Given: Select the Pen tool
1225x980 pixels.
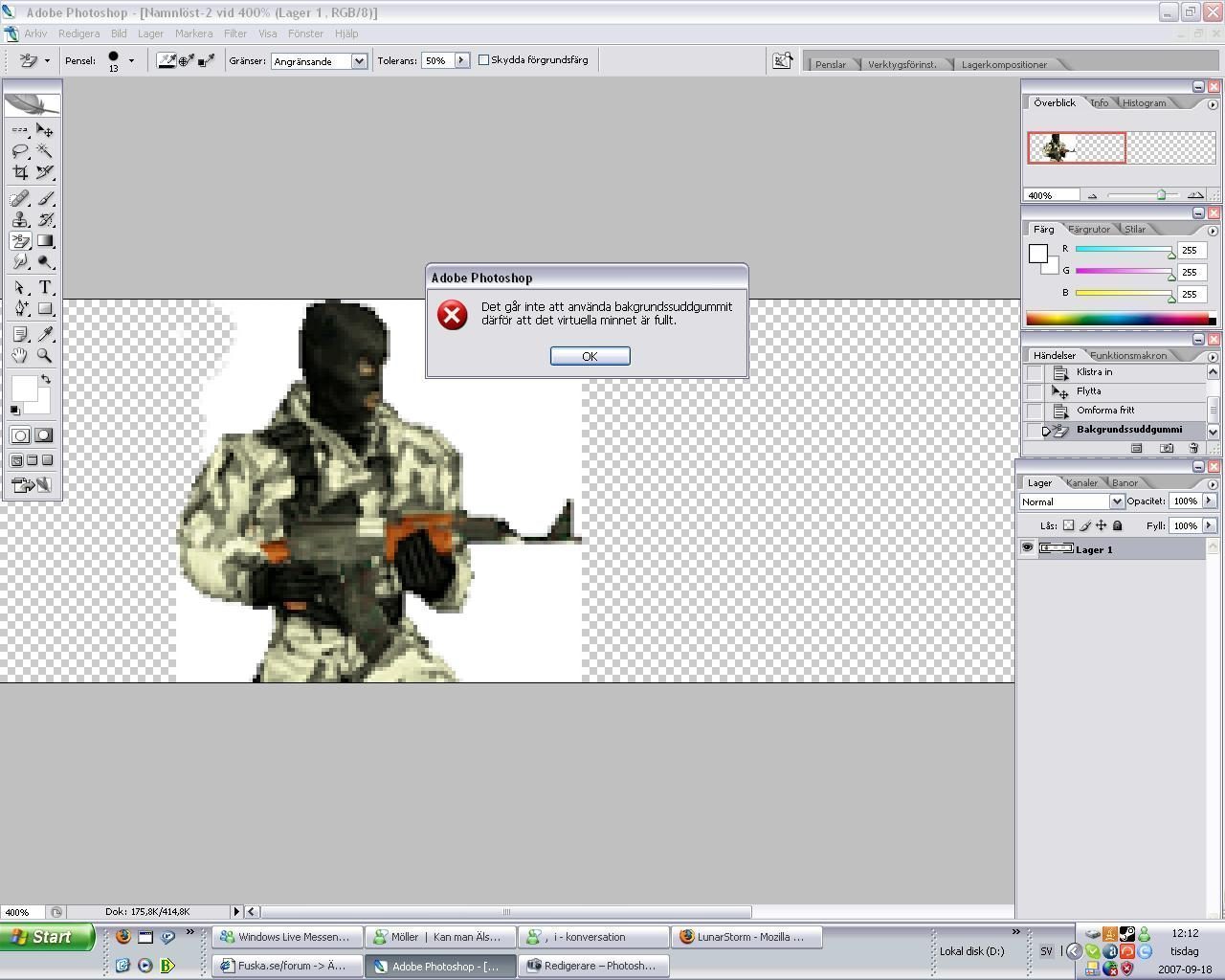Looking at the screenshot, I should [x=20, y=308].
